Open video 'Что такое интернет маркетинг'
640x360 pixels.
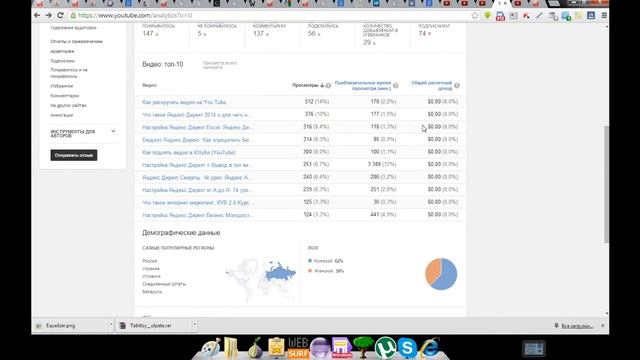[x=198, y=202]
